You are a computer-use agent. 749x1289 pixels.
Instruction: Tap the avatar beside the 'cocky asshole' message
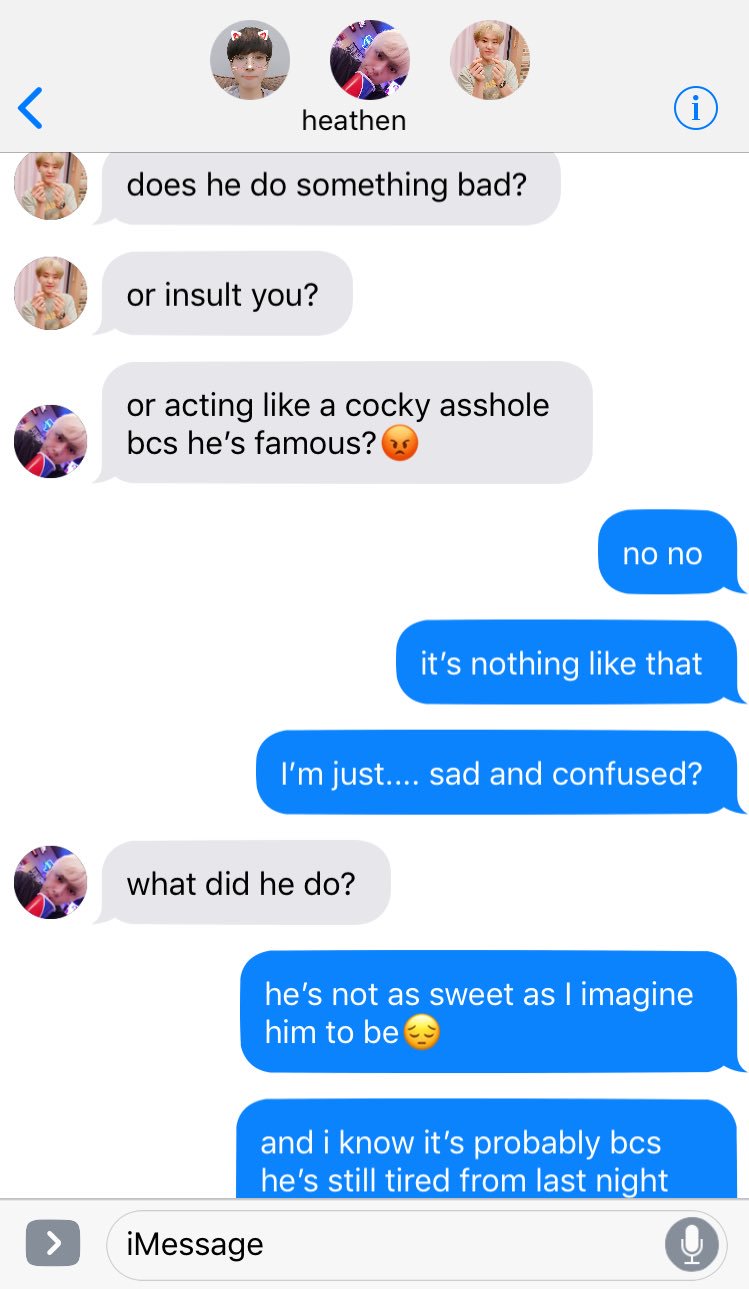coord(50,441)
